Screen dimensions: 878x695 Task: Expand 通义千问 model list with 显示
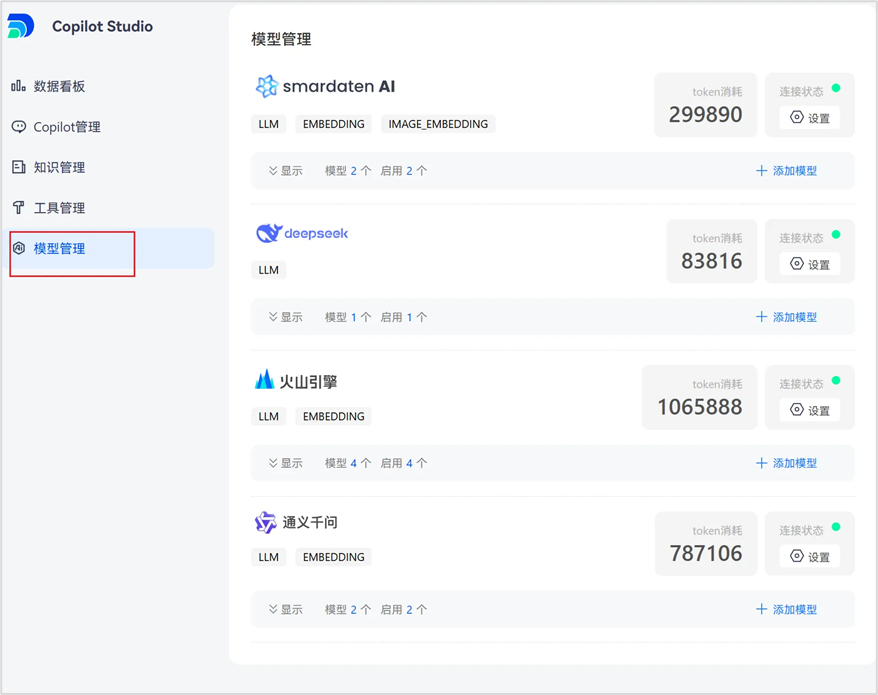coord(286,609)
